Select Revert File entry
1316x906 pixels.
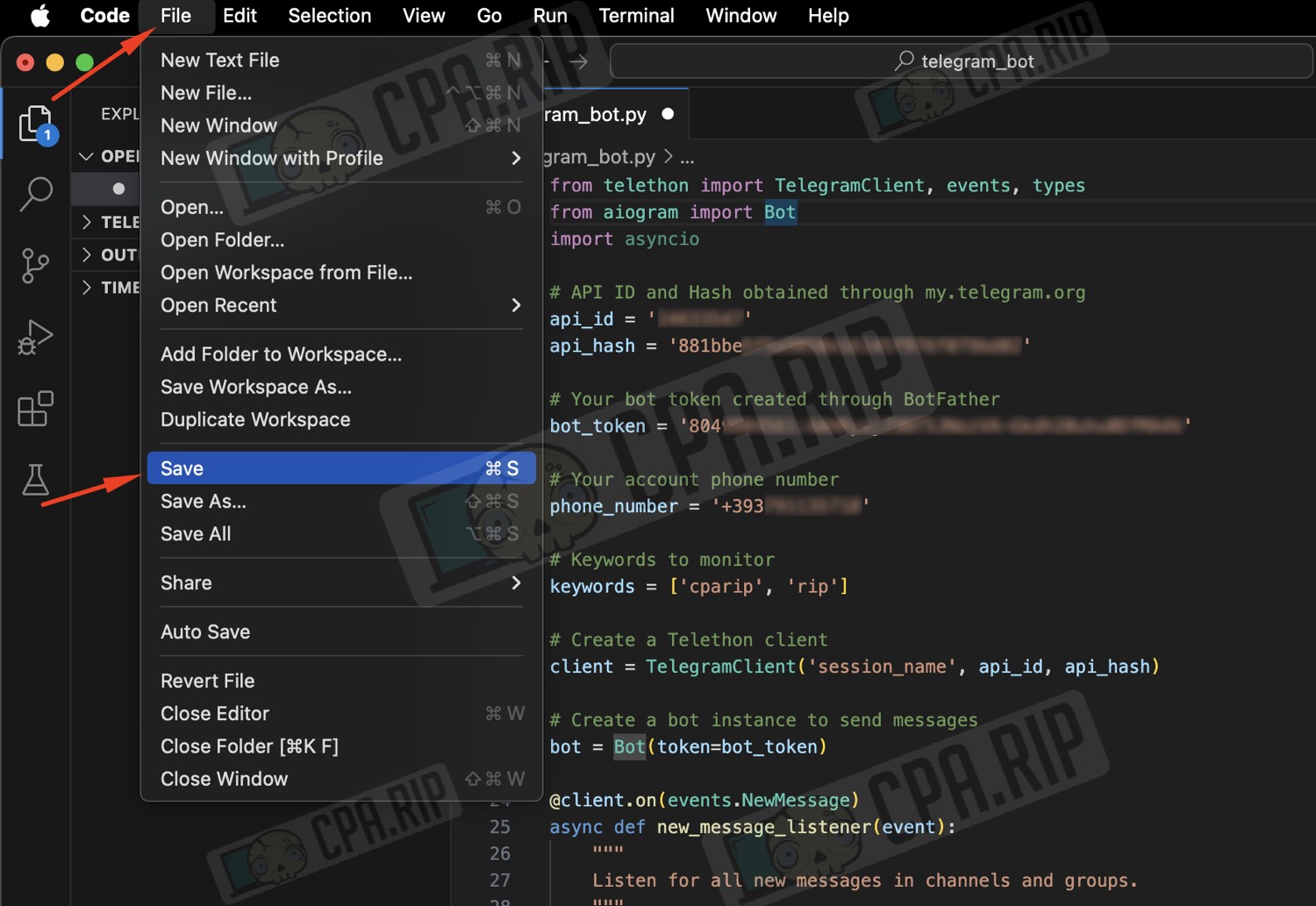[341, 681]
